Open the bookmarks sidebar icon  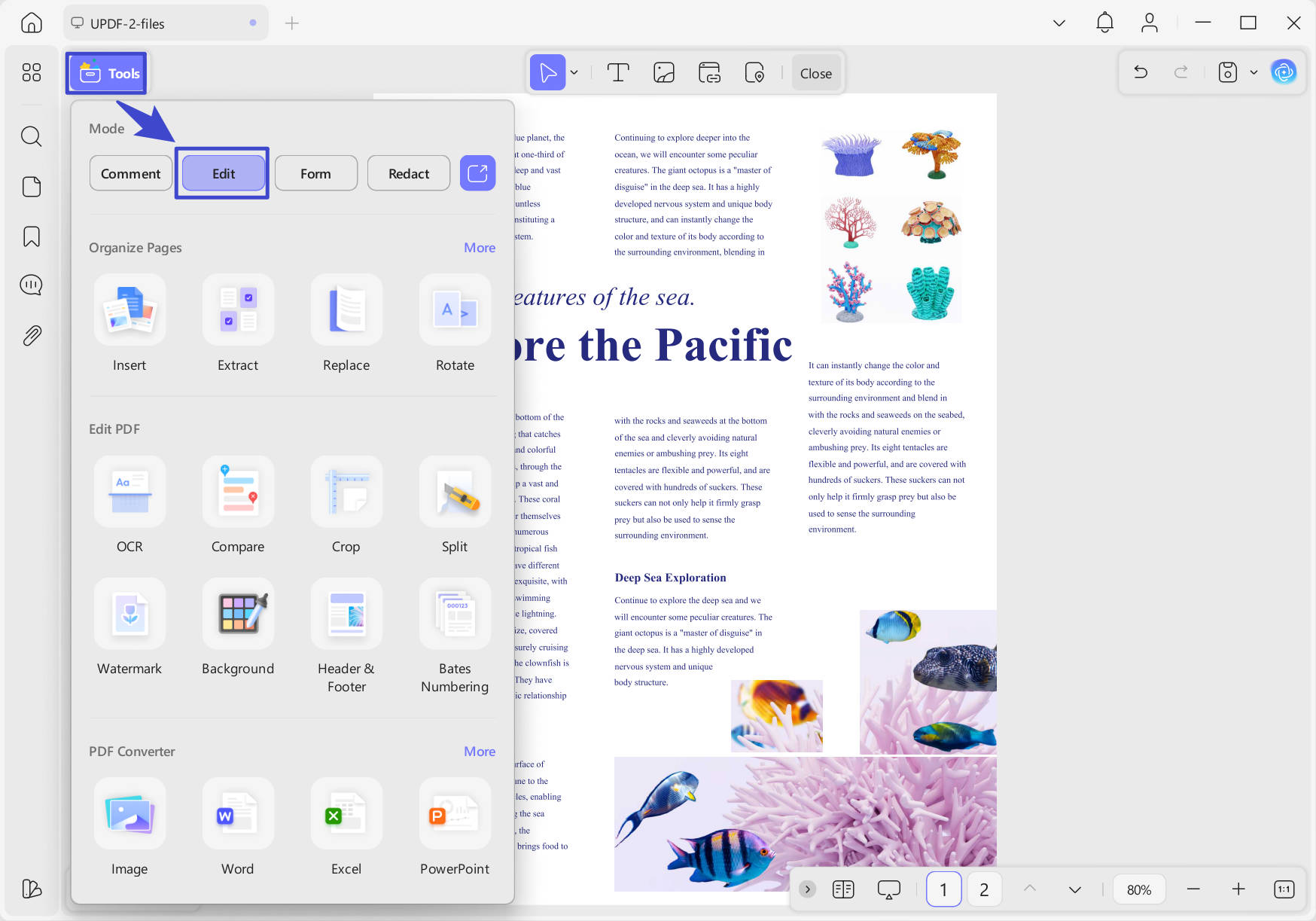coord(31,236)
